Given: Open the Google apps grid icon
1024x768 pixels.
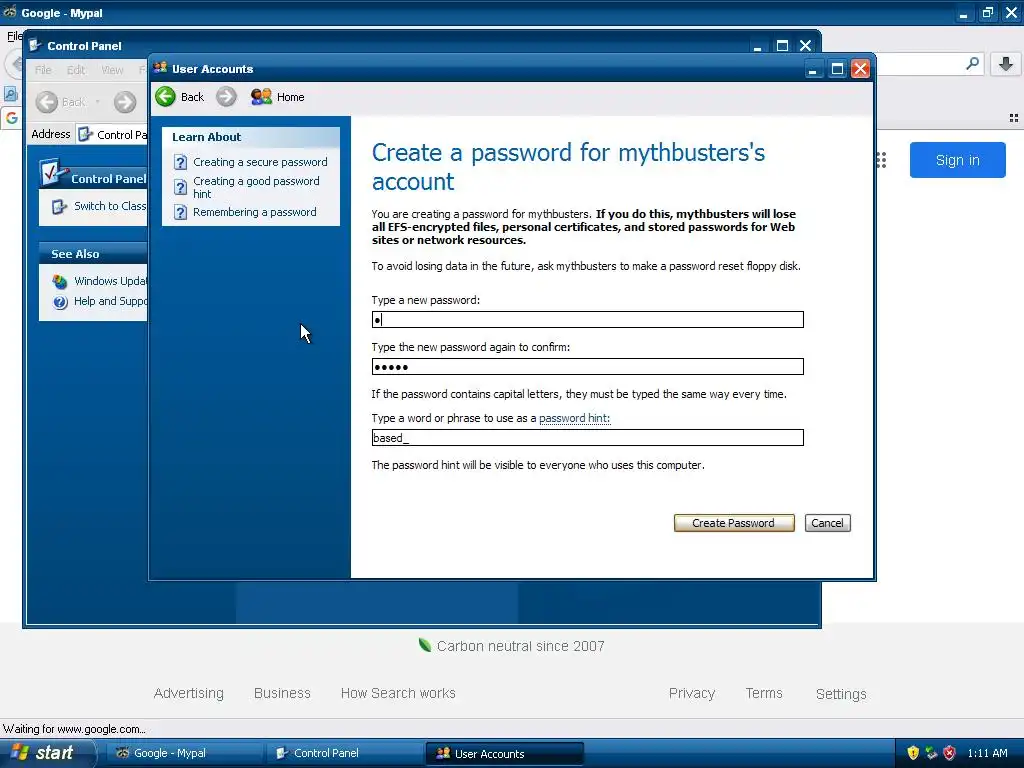Looking at the screenshot, I should tap(881, 160).
